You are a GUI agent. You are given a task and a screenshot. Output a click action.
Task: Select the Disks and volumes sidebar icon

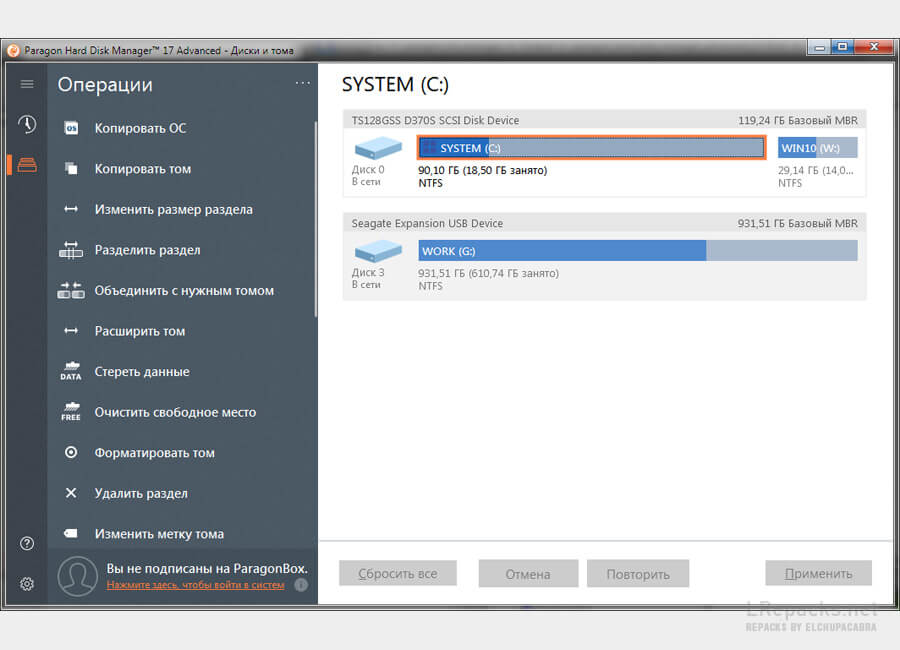[x=27, y=165]
